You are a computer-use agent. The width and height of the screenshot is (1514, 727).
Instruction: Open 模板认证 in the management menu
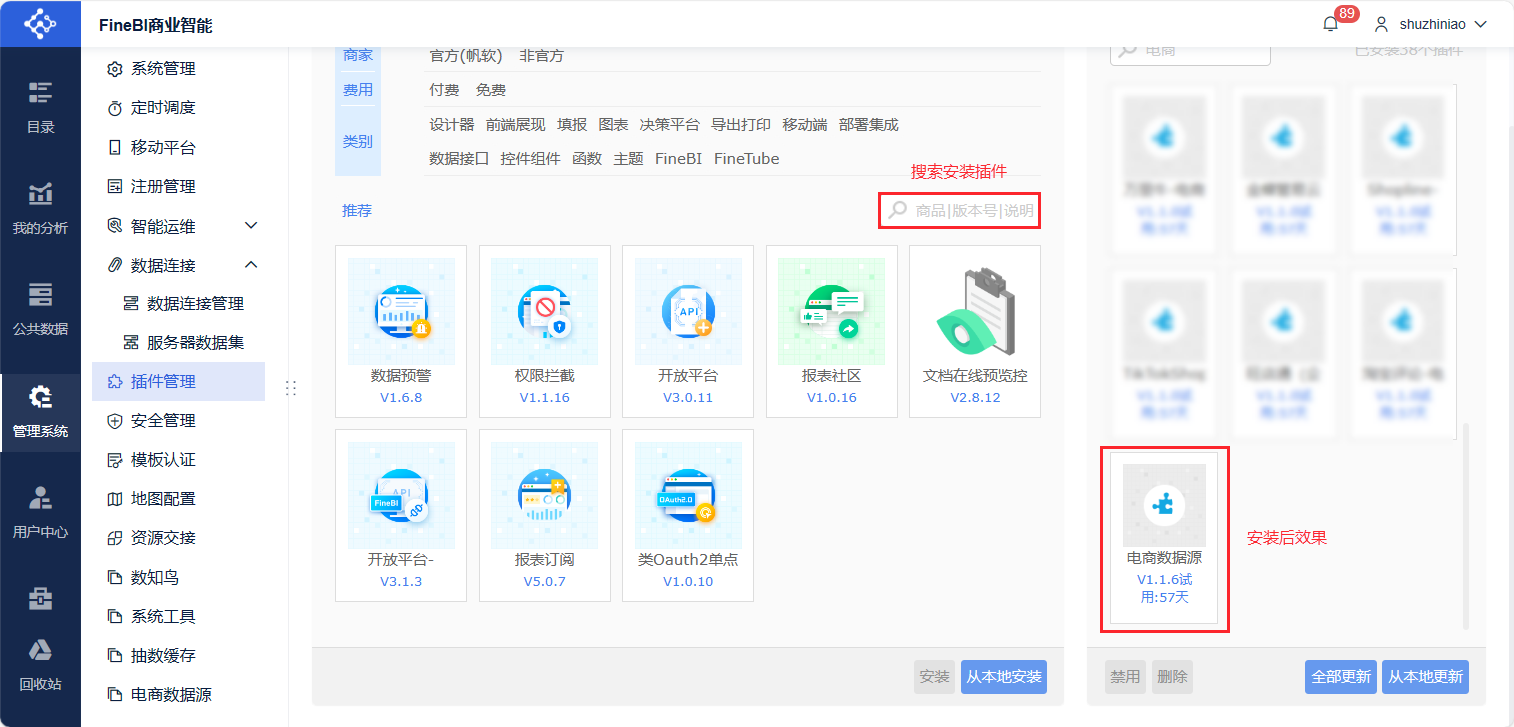[x=178, y=460]
